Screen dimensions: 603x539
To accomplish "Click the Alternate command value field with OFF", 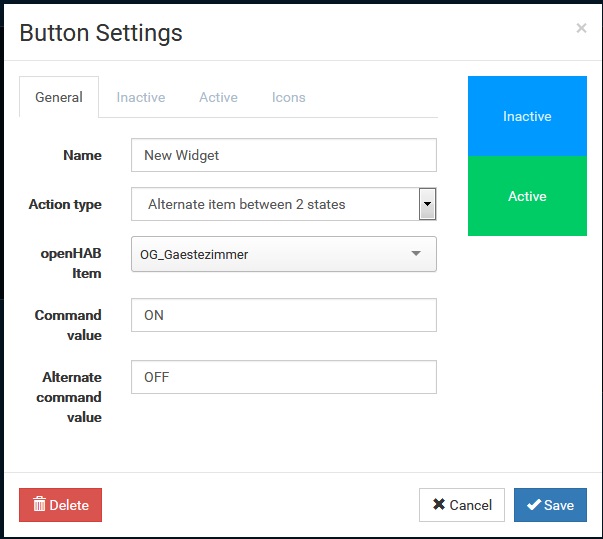I will [284, 377].
